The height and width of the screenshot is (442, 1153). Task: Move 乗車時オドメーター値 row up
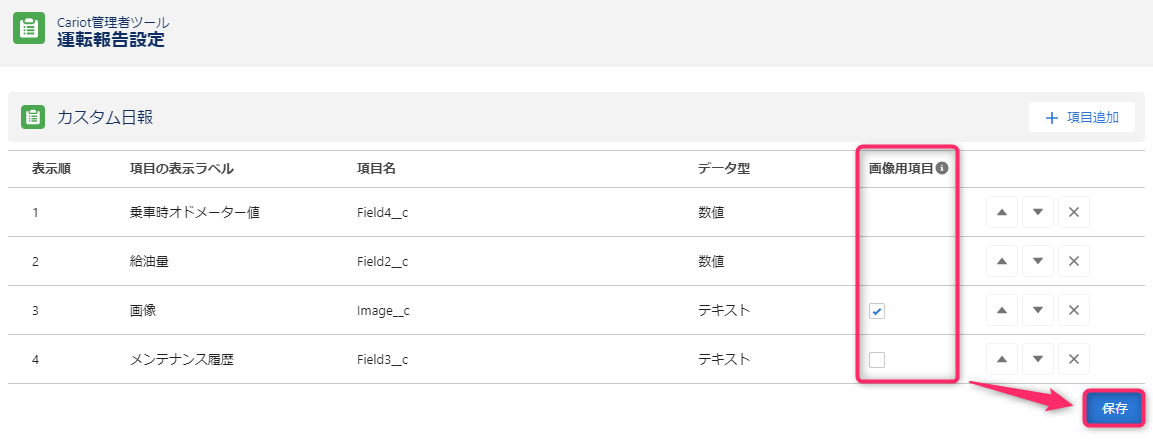tap(1002, 213)
